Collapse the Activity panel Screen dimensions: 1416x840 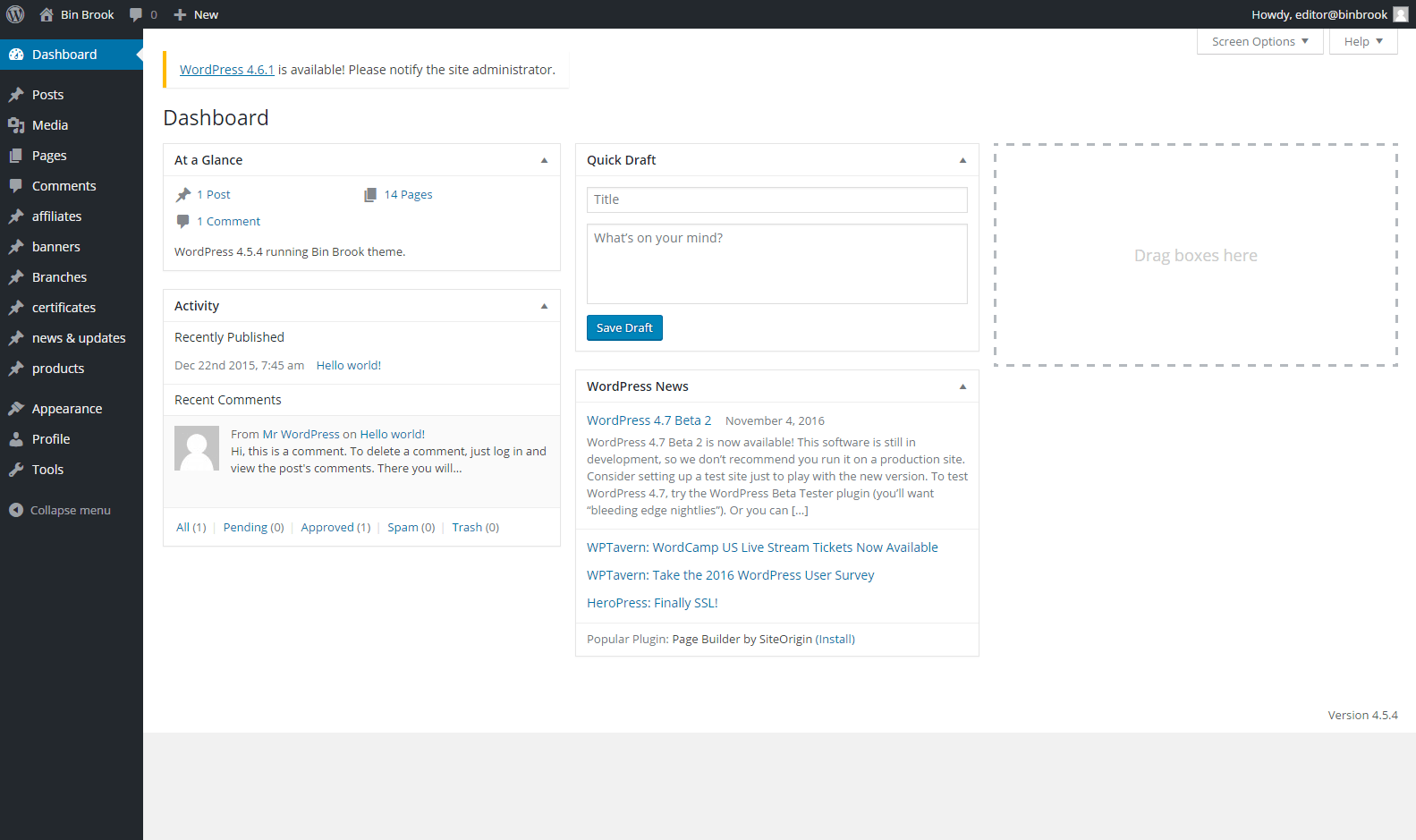click(544, 306)
